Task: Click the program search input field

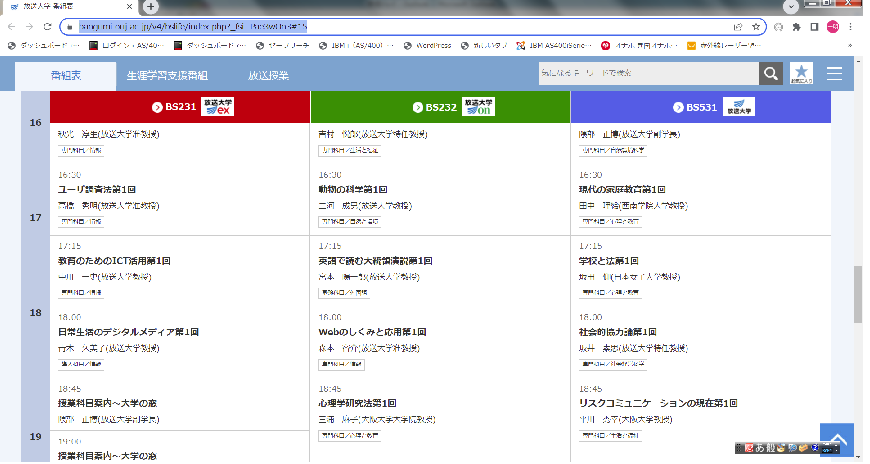Action: tap(646, 74)
